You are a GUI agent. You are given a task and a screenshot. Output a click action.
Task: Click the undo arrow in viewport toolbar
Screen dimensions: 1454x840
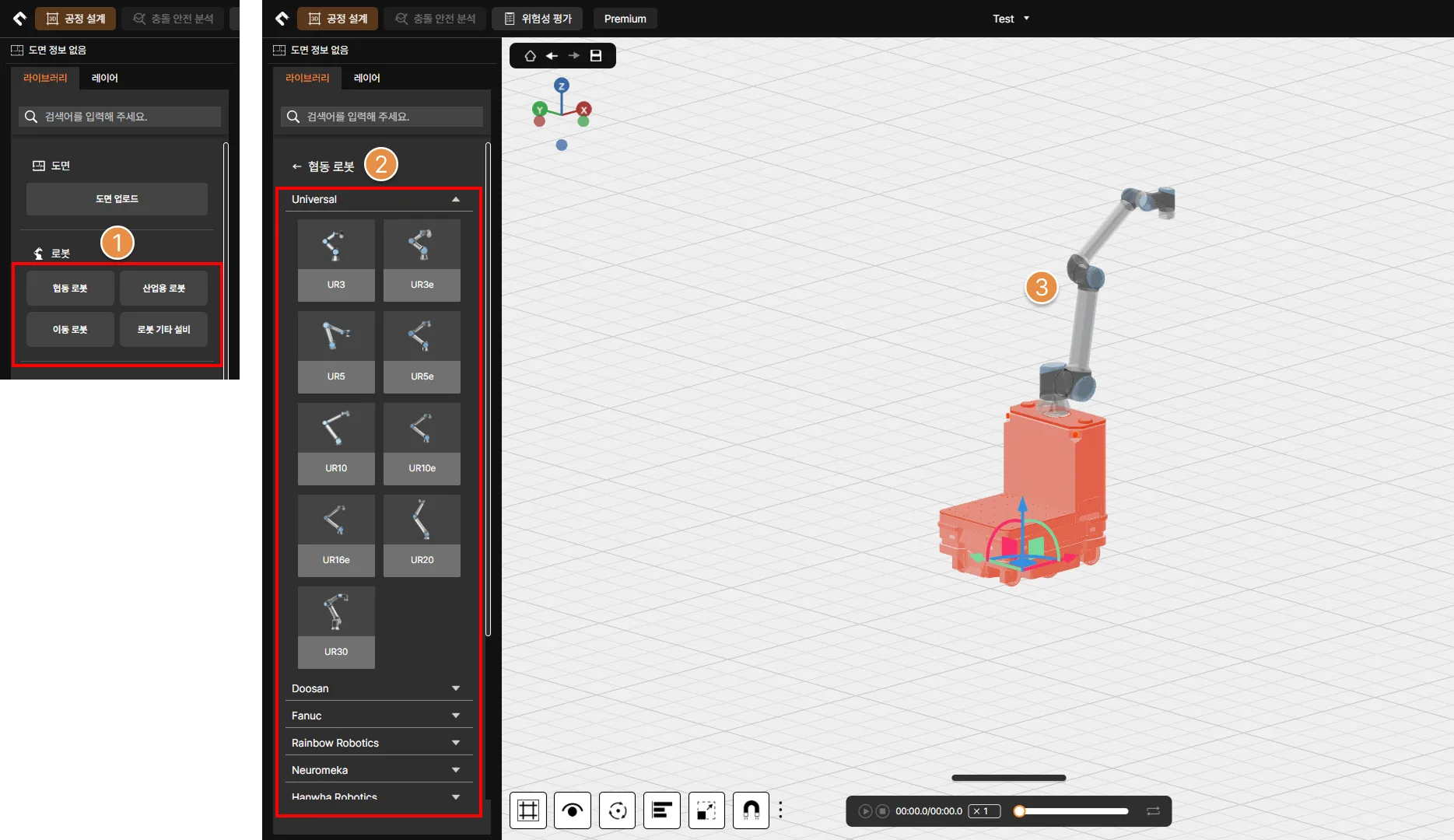pyautogui.click(x=552, y=56)
